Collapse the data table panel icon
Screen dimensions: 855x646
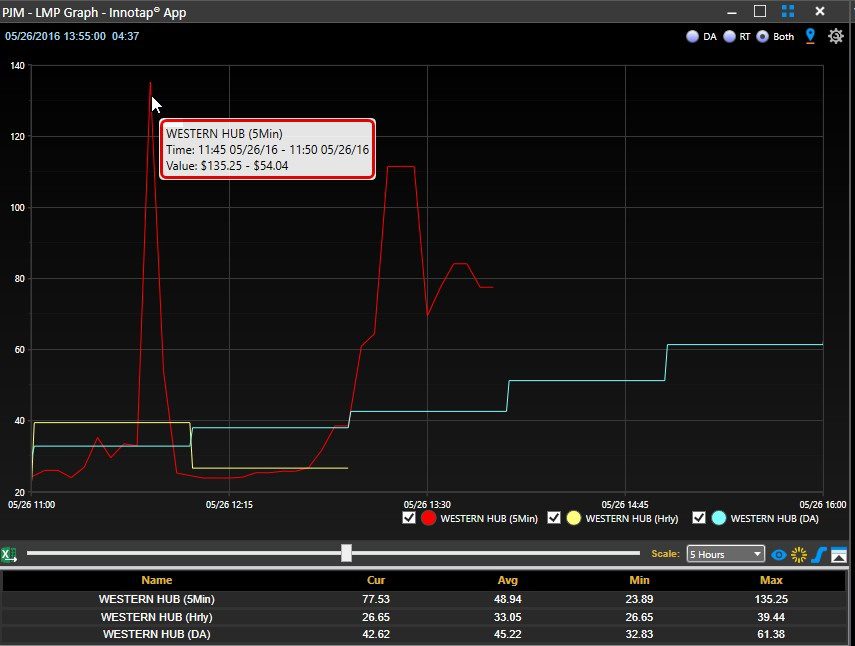[839, 555]
